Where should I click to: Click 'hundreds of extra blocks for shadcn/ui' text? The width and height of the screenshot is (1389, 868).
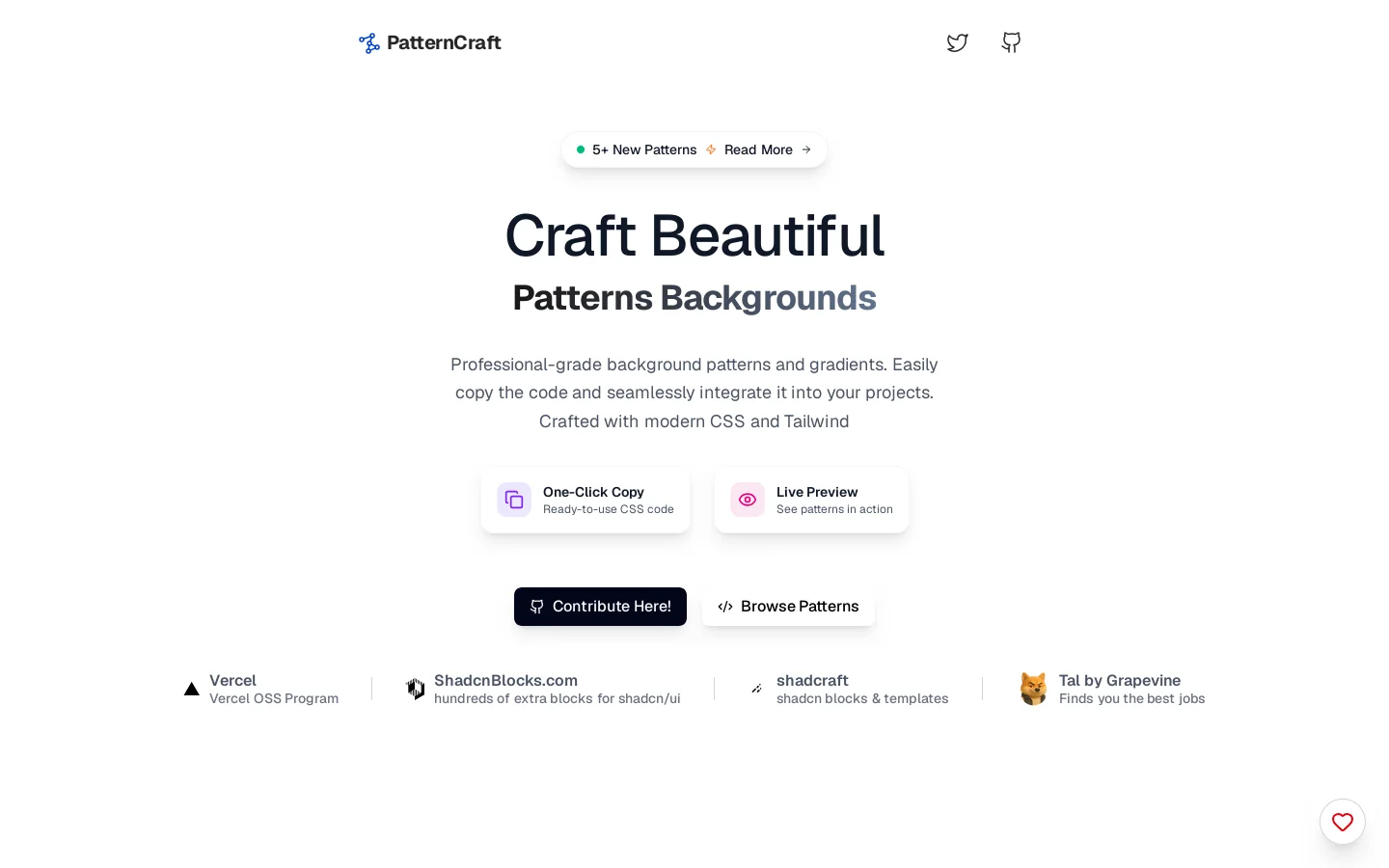tap(558, 698)
